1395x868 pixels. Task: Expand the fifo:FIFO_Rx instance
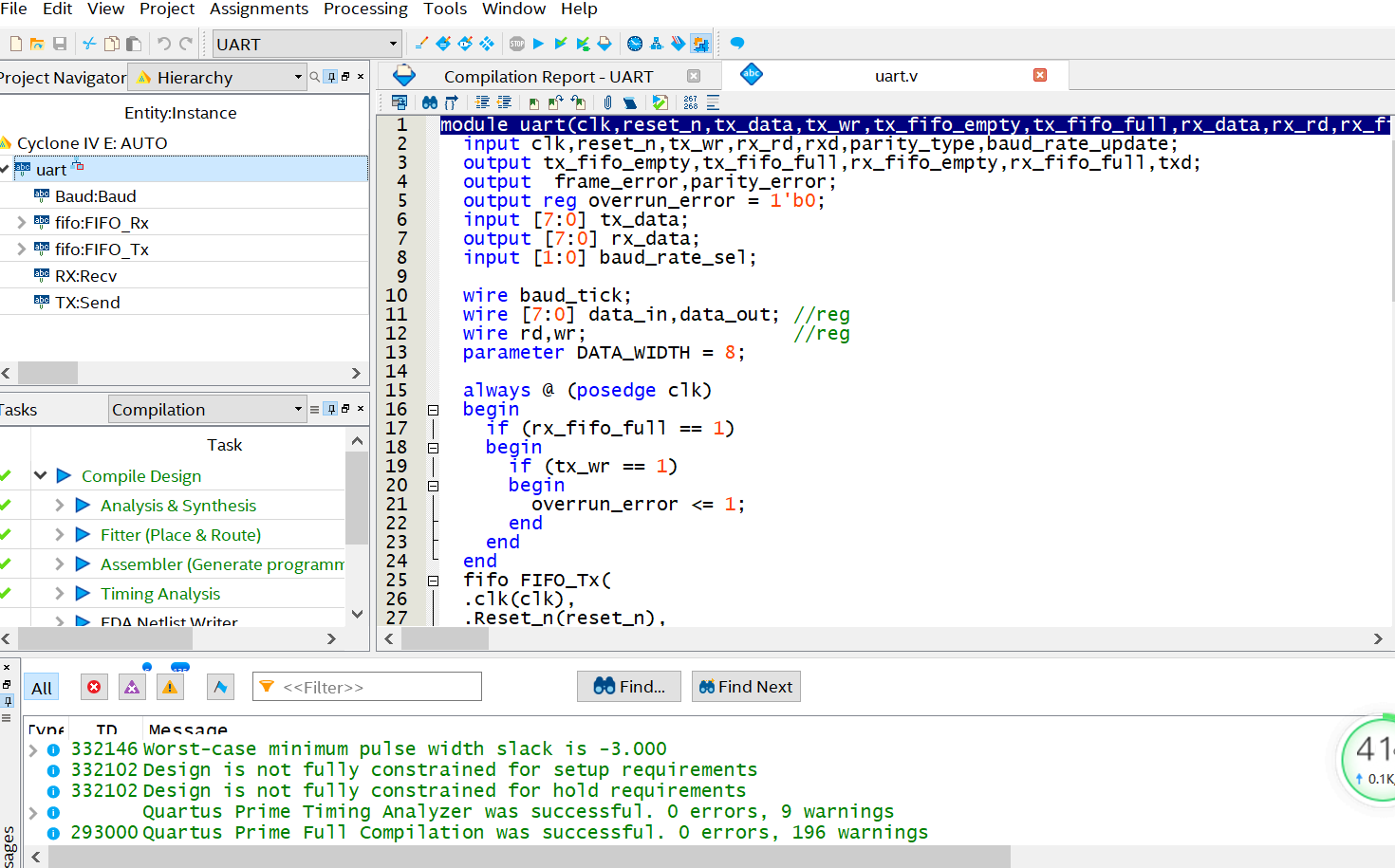coord(21,223)
